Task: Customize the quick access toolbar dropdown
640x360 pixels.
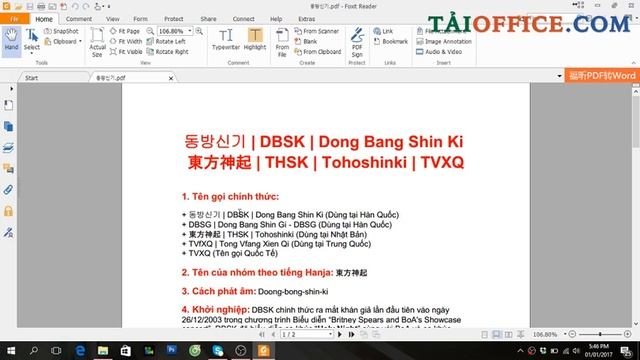Action: pyautogui.click(x=109, y=7)
